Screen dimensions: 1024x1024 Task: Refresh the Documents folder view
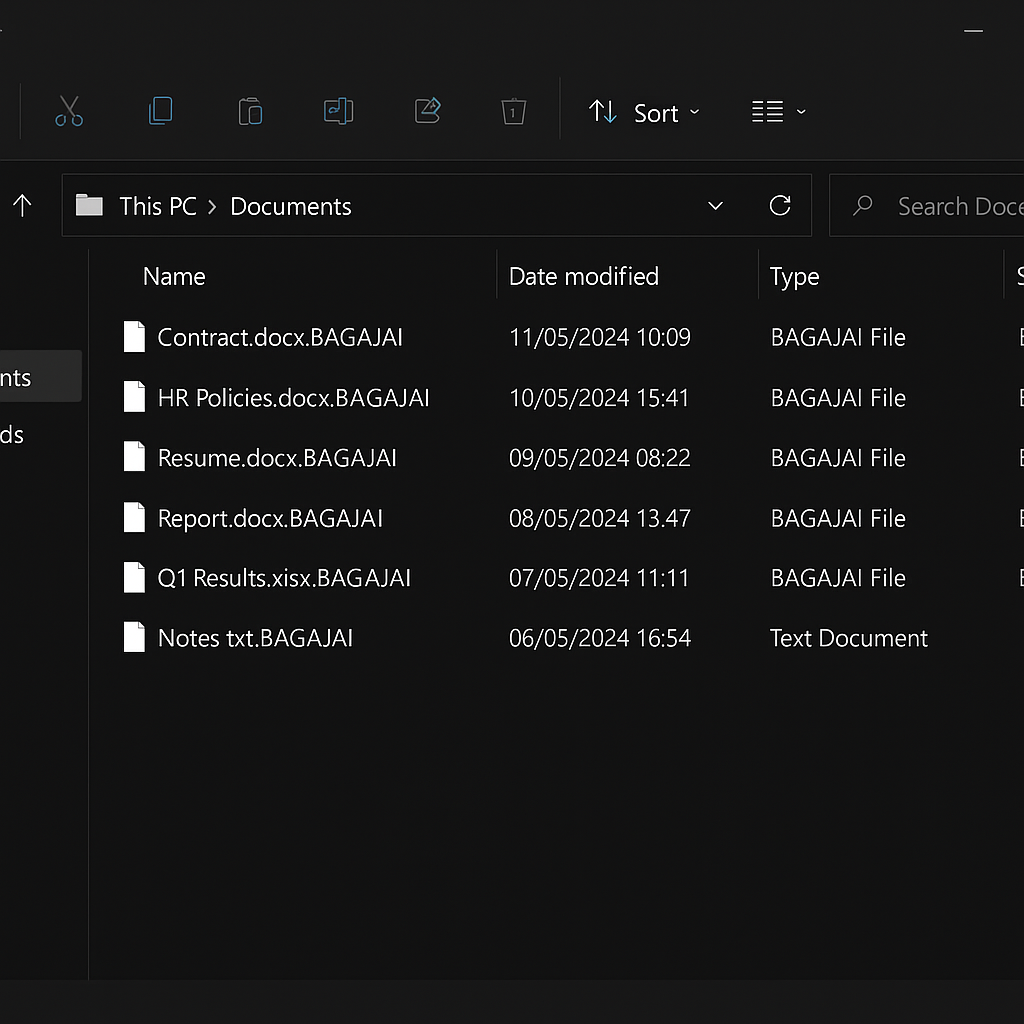coord(780,206)
